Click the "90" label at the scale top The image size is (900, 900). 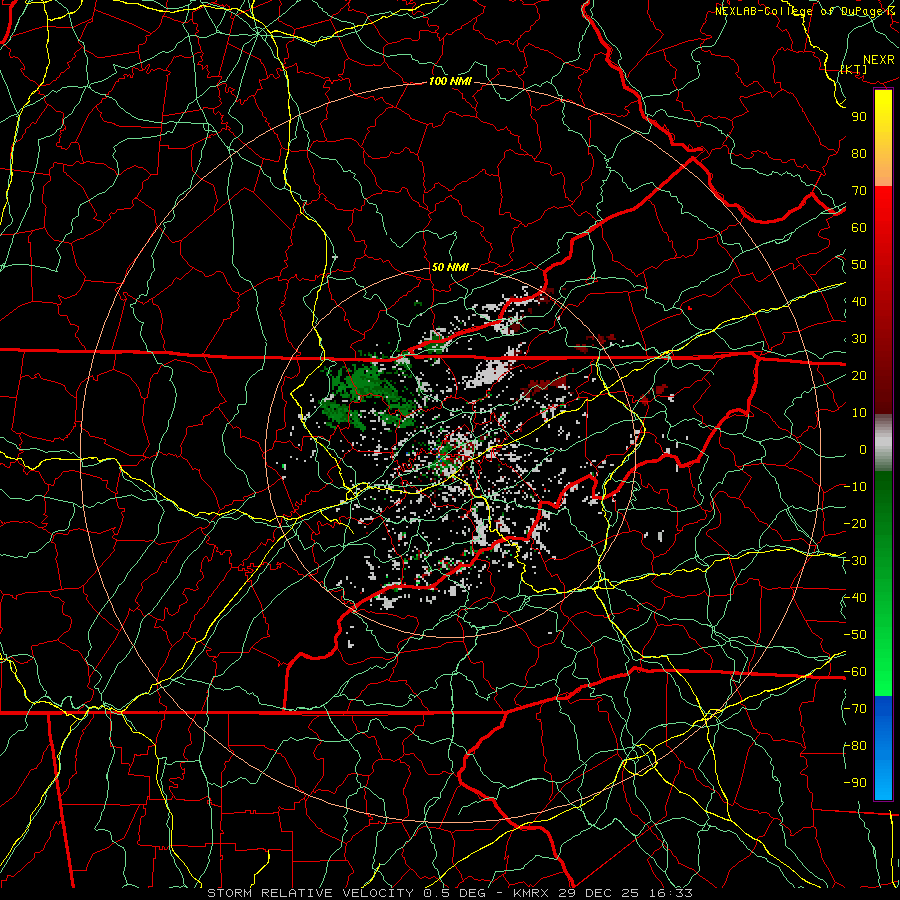coord(859,117)
